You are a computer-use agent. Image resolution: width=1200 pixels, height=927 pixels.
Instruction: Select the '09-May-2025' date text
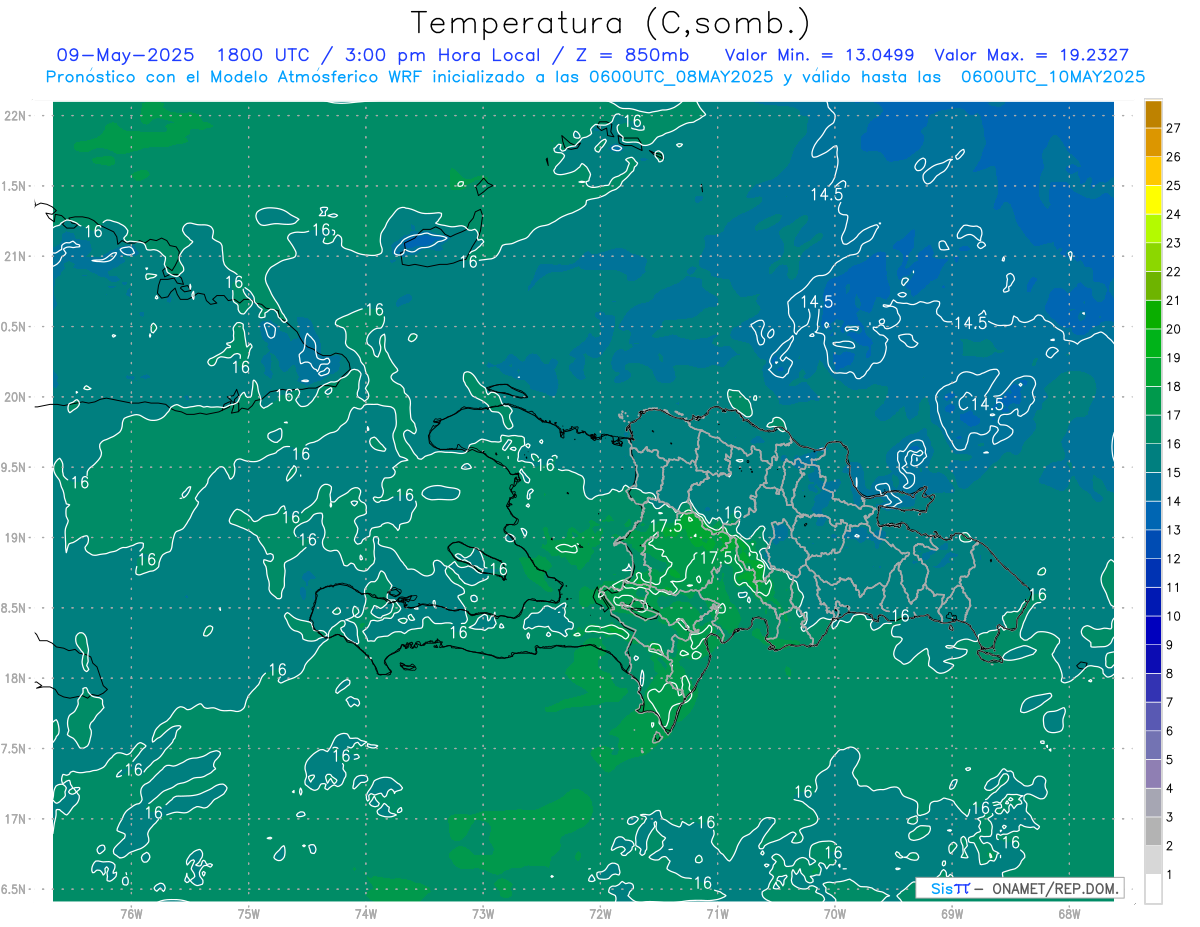[x=125, y=55]
